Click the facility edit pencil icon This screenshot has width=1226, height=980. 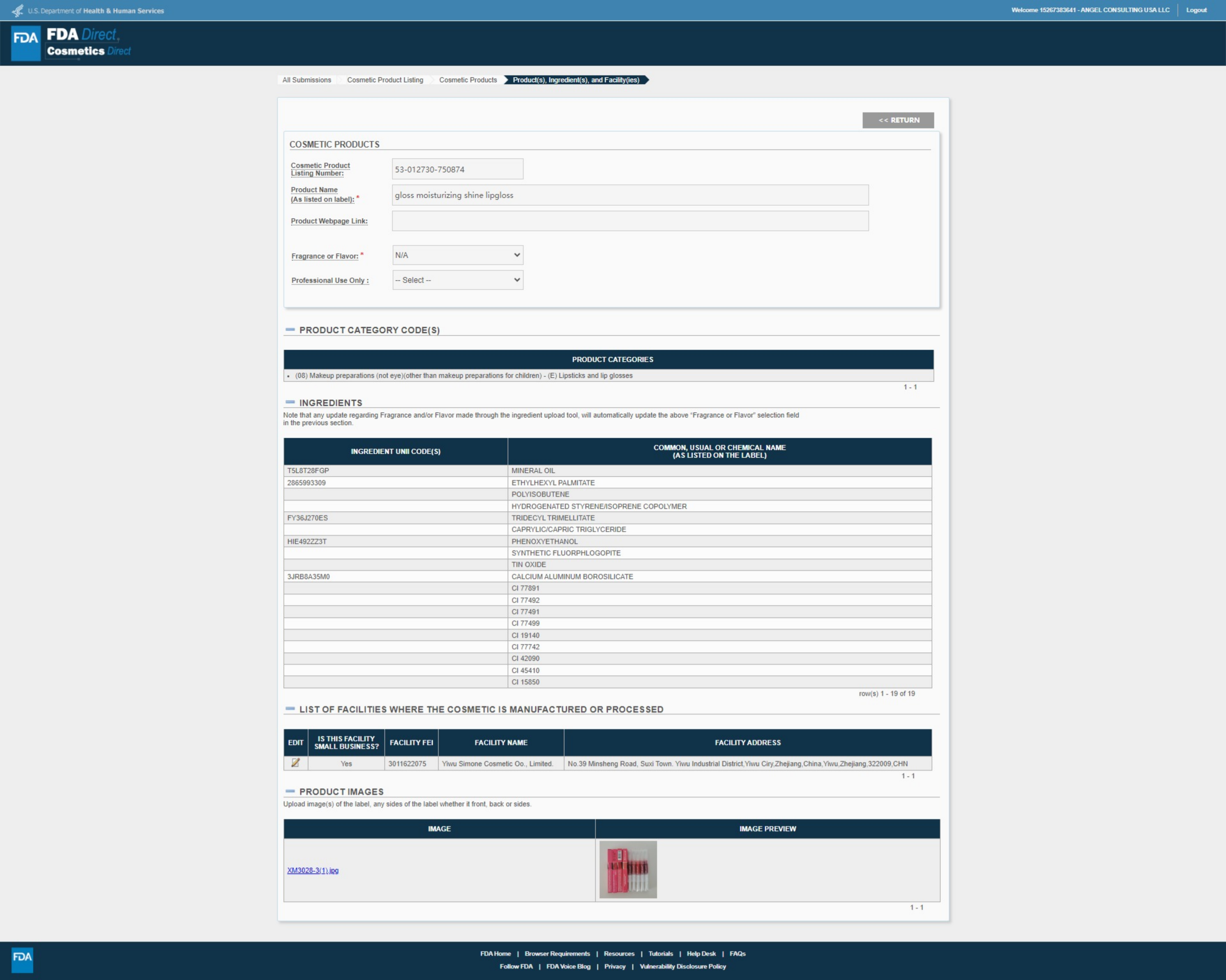point(295,763)
